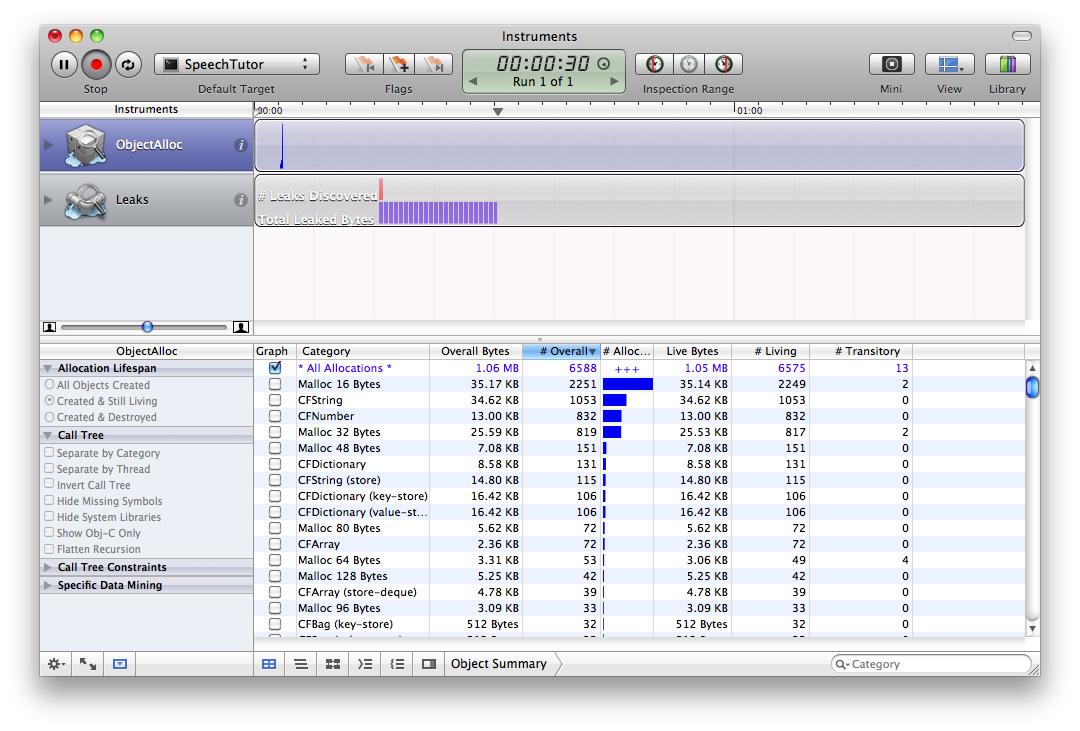Open the Library panel
Viewport: 1080px width, 731px height.
[x=1008, y=64]
